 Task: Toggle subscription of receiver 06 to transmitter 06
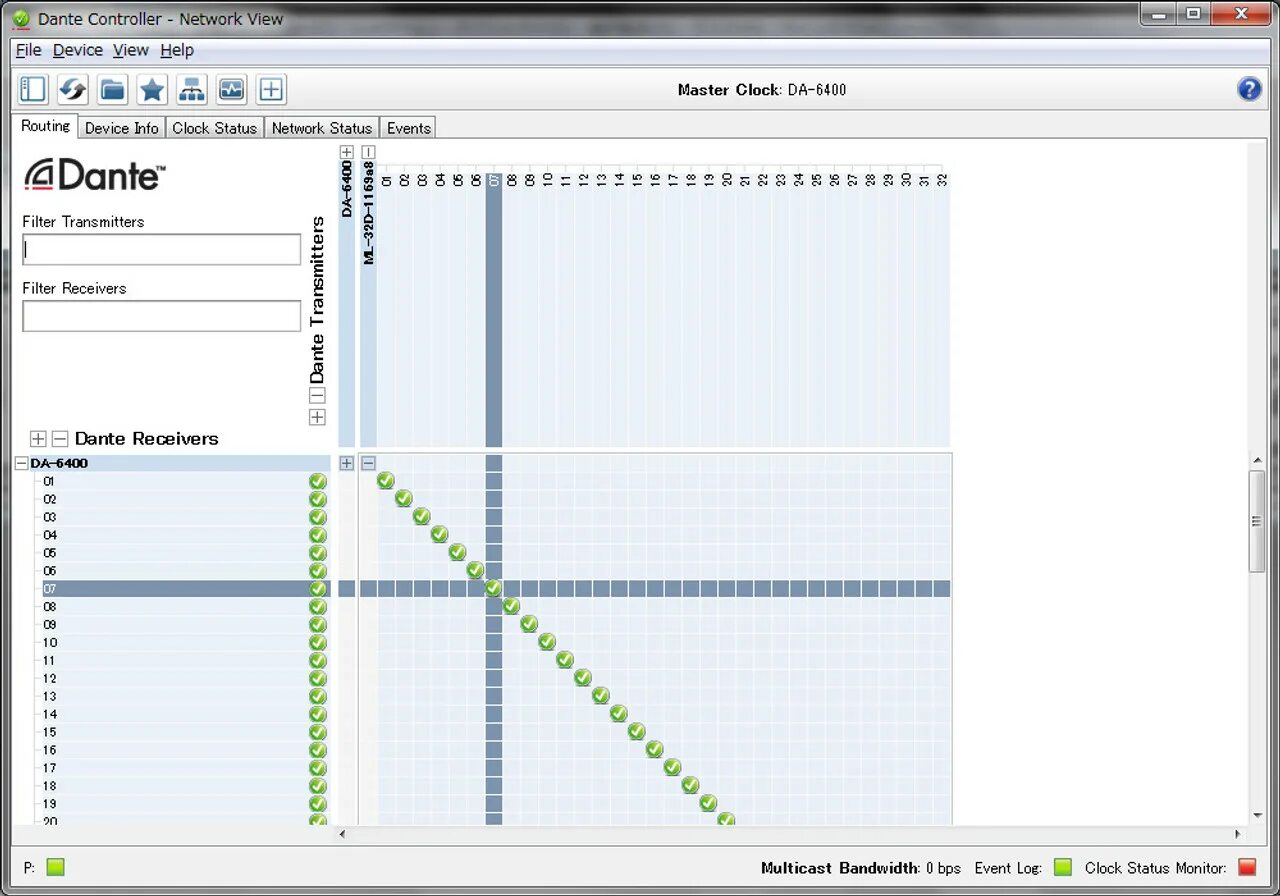[476, 571]
